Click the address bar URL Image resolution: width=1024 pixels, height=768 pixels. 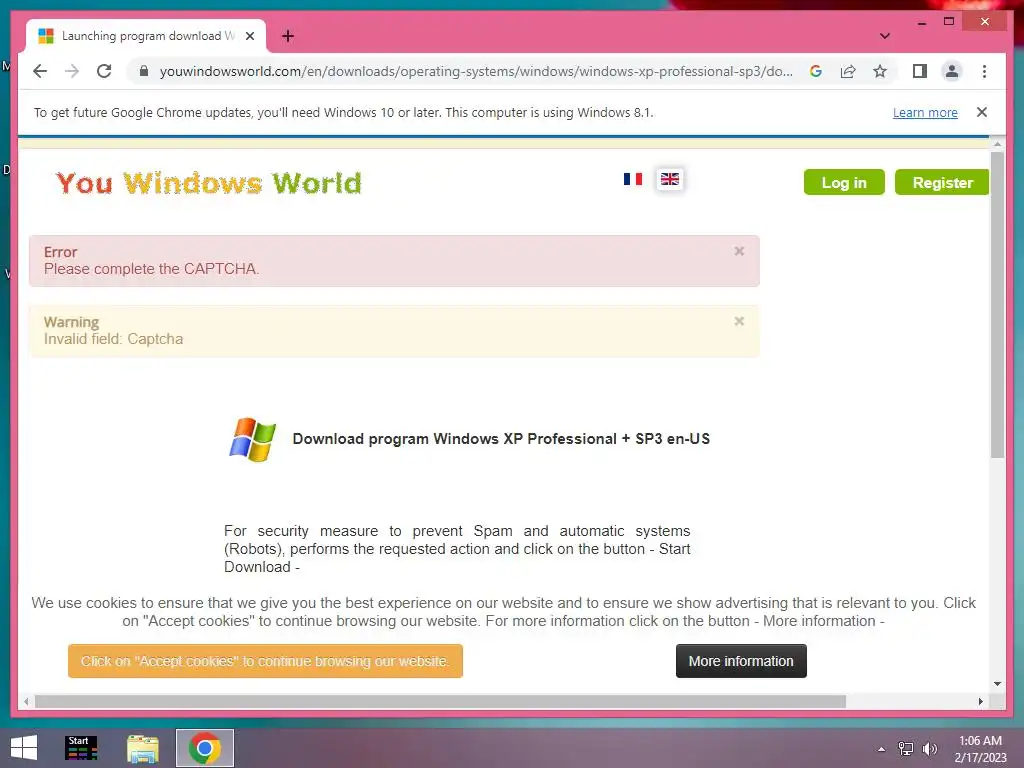coord(476,71)
